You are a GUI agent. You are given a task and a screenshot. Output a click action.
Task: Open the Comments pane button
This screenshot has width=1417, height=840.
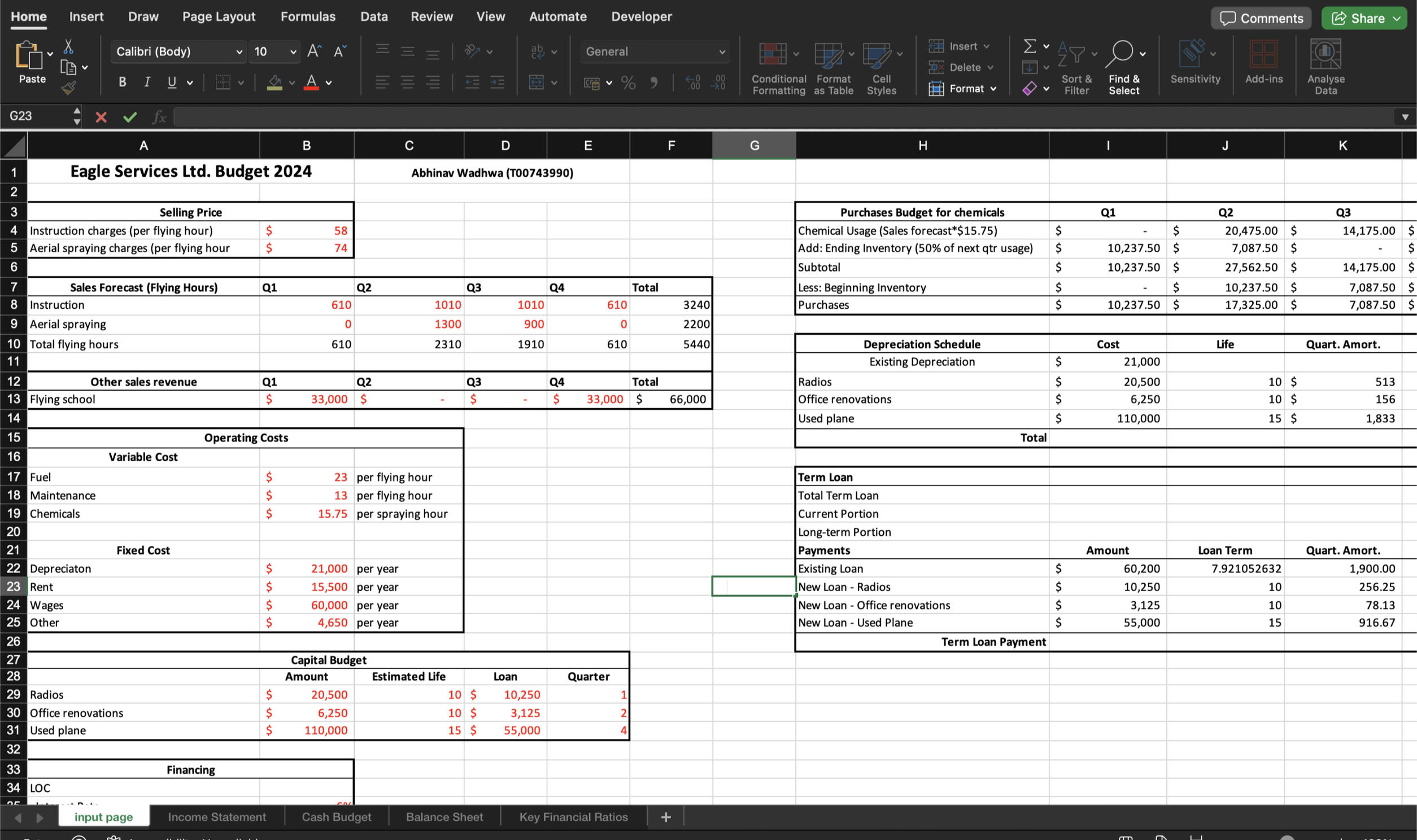point(1261,18)
